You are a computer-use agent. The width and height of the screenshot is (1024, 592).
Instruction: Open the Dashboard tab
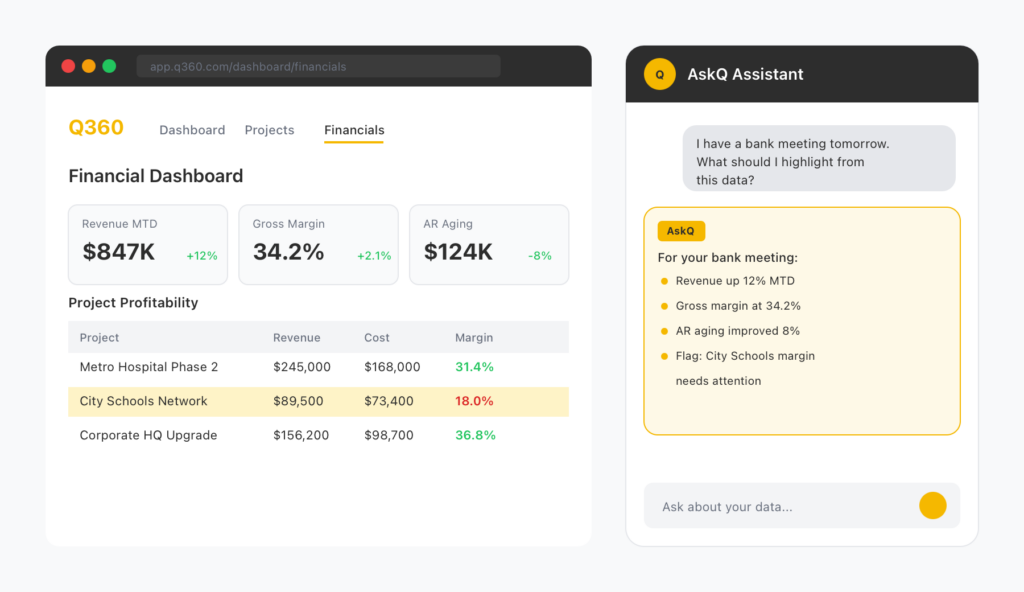click(x=192, y=130)
